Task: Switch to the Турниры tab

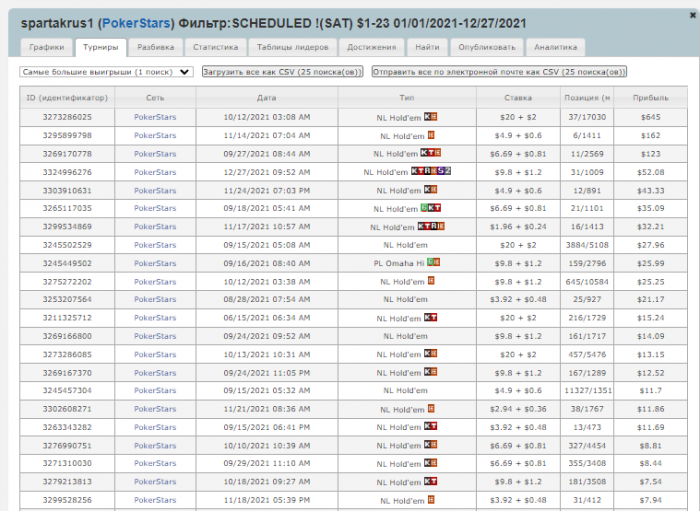Action: pos(101,47)
